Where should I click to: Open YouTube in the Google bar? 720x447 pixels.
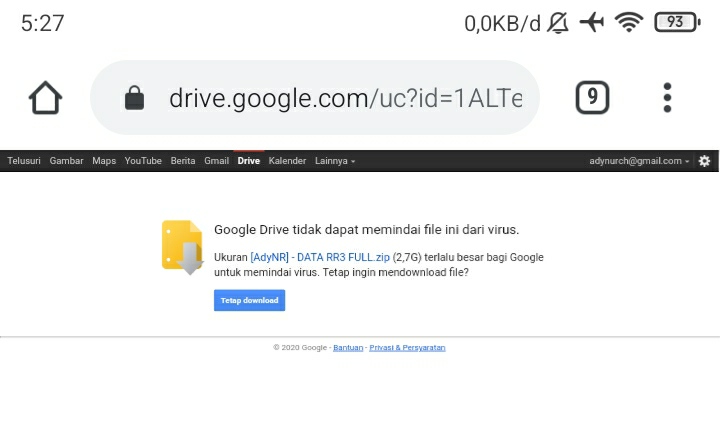(143, 161)
